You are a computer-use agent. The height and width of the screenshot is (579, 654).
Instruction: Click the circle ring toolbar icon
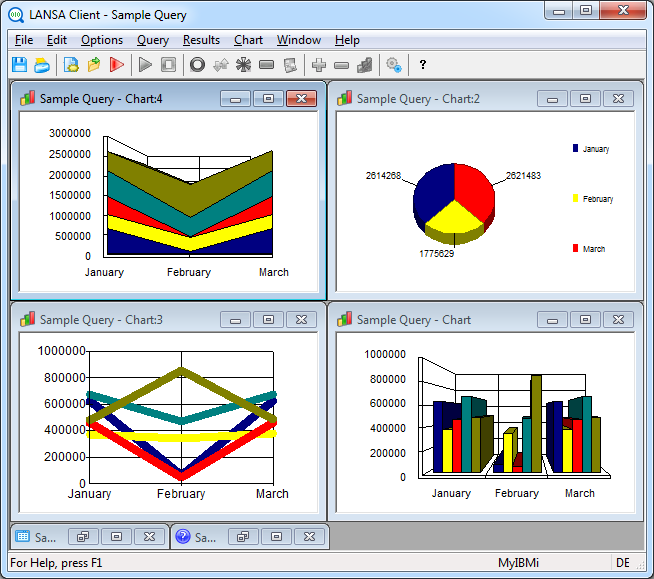click(x=197, y=65)
